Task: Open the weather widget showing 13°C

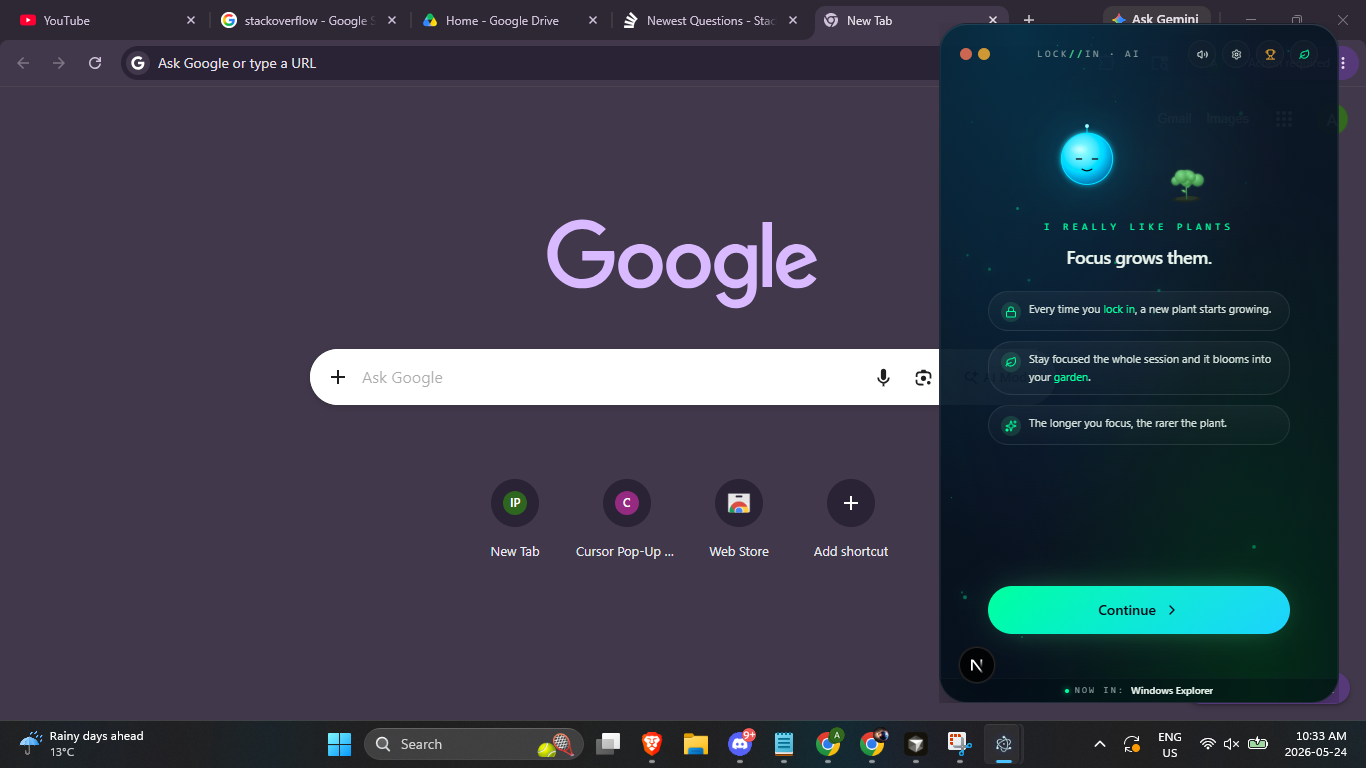Action: click(82, 744)
